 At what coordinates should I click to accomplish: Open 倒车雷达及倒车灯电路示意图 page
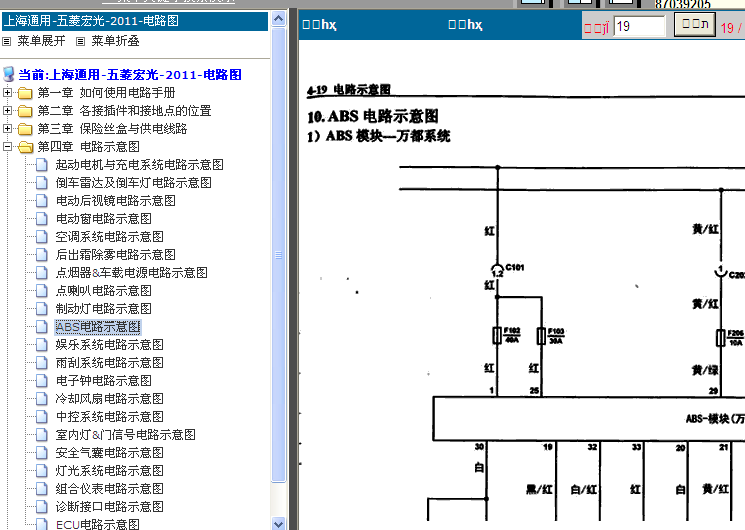[134, 183]
